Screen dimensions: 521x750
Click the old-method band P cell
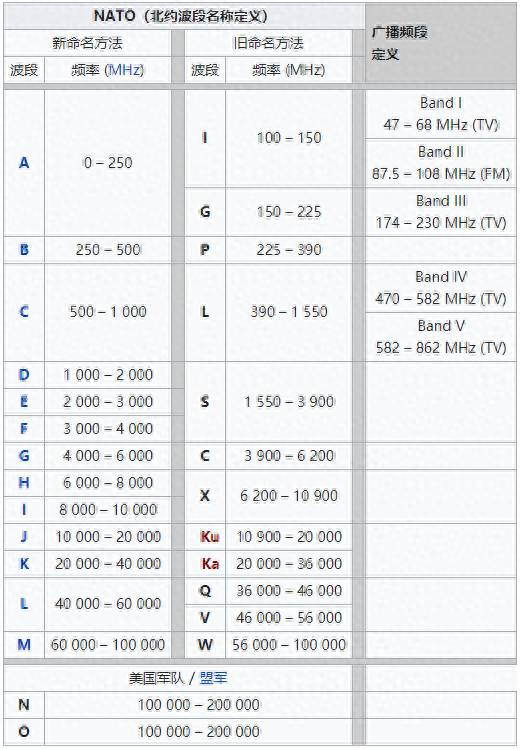coord(205,250)
